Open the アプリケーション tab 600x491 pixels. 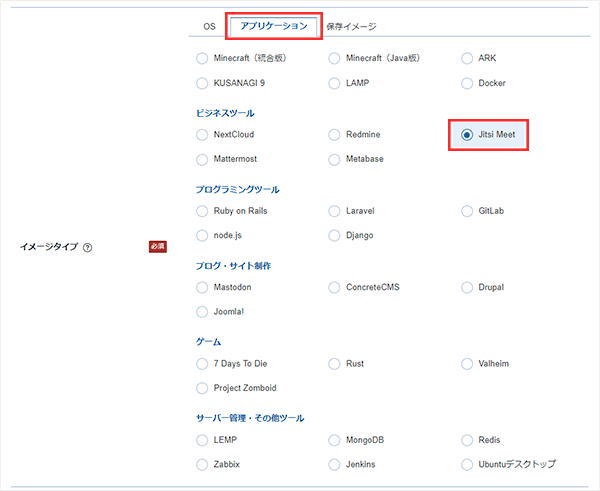(274, 26)
